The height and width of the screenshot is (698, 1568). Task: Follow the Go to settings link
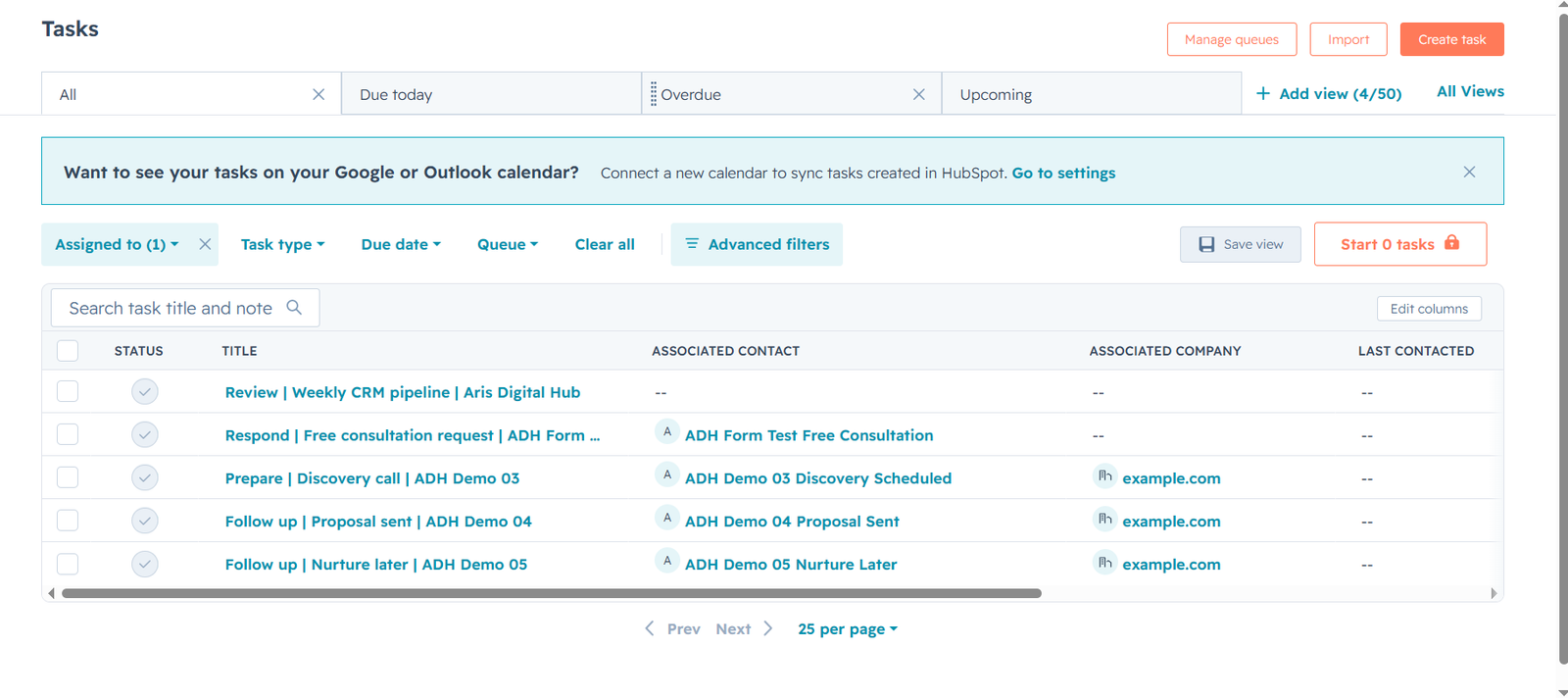click(x=1063, y=173)
